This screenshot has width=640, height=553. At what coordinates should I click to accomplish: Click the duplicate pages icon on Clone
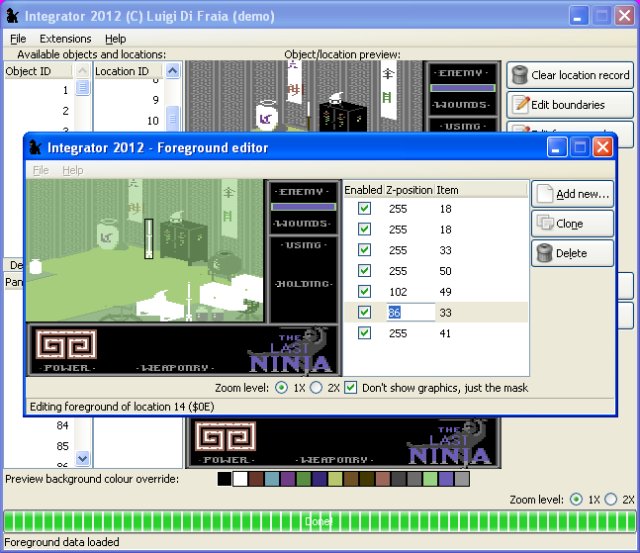point(545,223)
